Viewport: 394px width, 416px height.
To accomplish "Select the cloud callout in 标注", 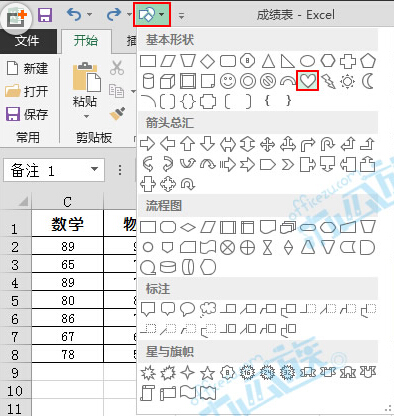I will click(208, 309).
